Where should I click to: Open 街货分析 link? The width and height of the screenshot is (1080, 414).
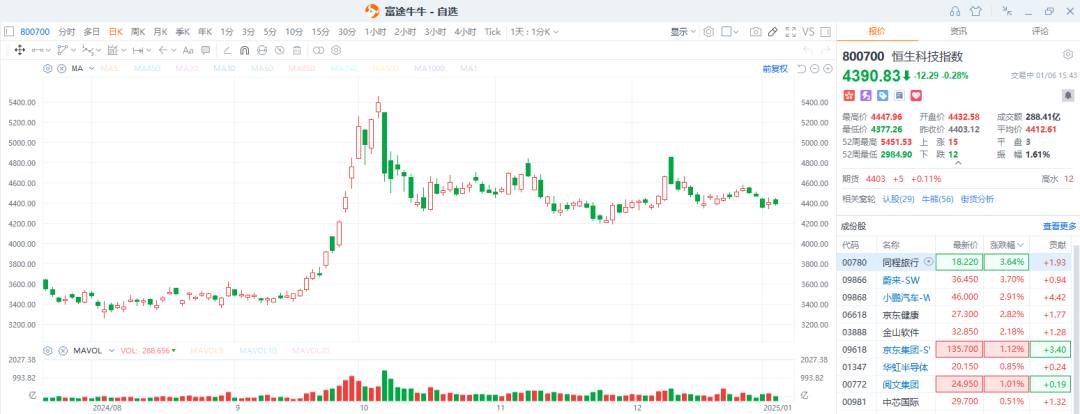[977, 199]
